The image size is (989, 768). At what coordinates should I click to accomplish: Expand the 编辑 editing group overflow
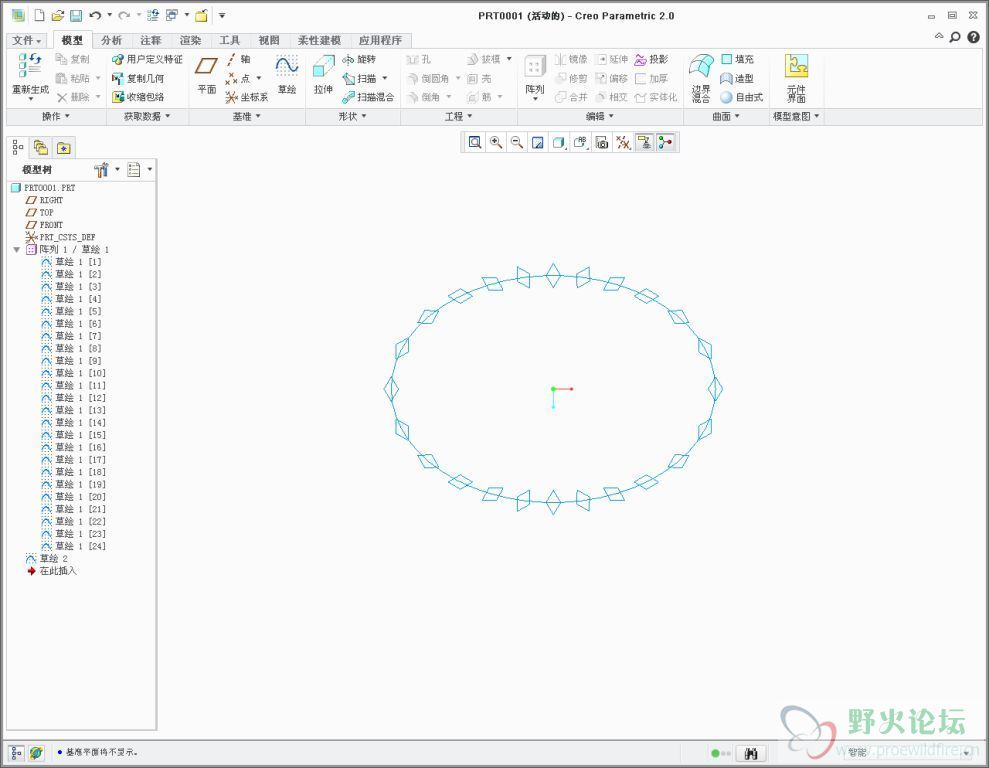click(599, 116)
